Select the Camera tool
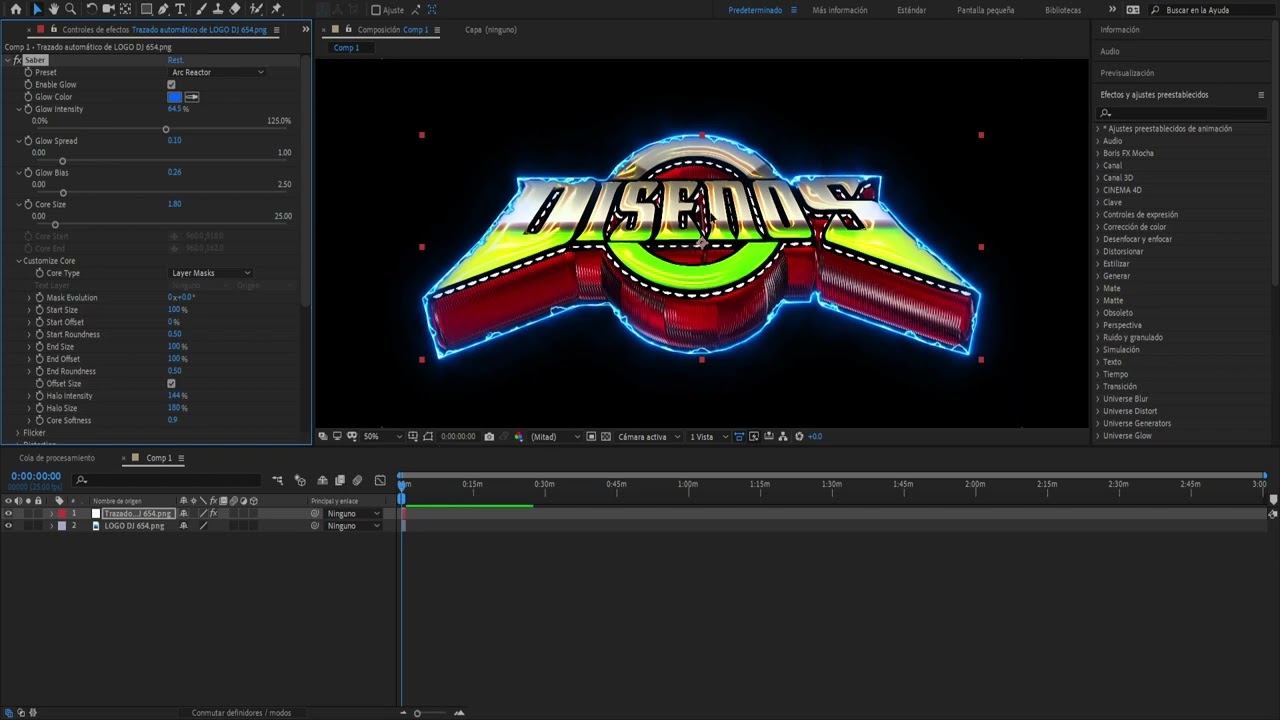The image size is (1280, 720). coord(108,9)
